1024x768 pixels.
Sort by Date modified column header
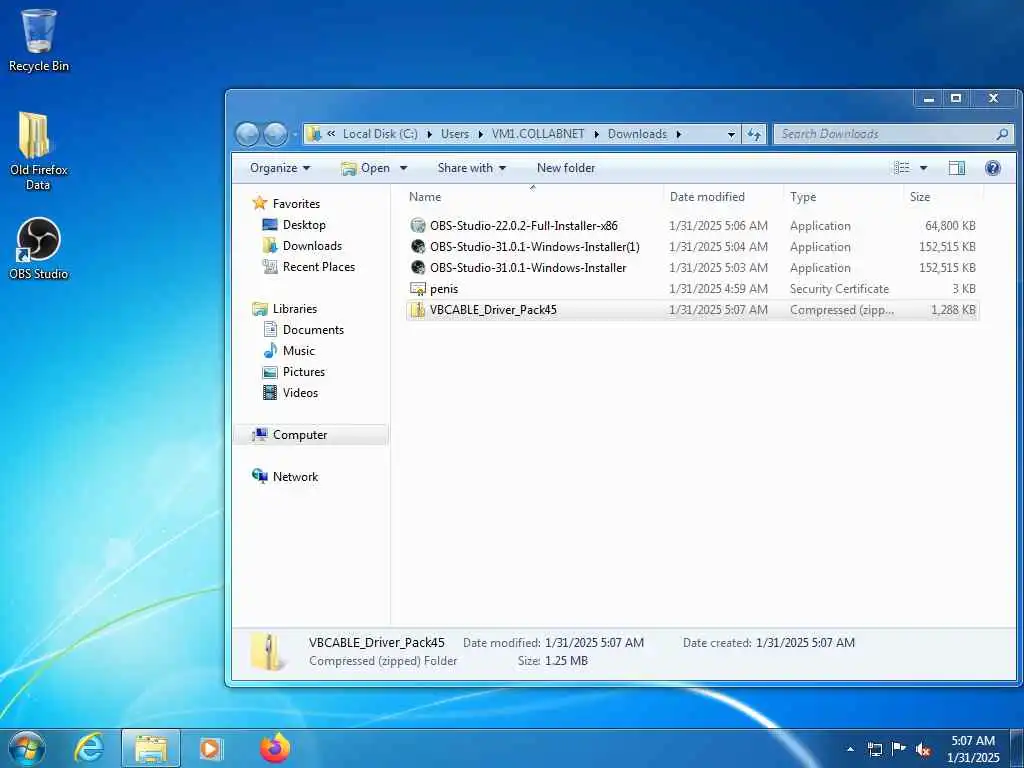[707, 197]
